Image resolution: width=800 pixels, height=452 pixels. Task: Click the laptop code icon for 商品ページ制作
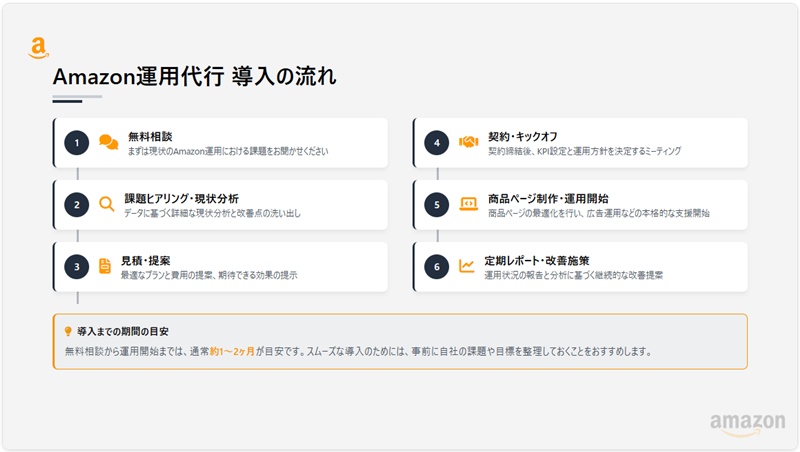tap(468, 204)
